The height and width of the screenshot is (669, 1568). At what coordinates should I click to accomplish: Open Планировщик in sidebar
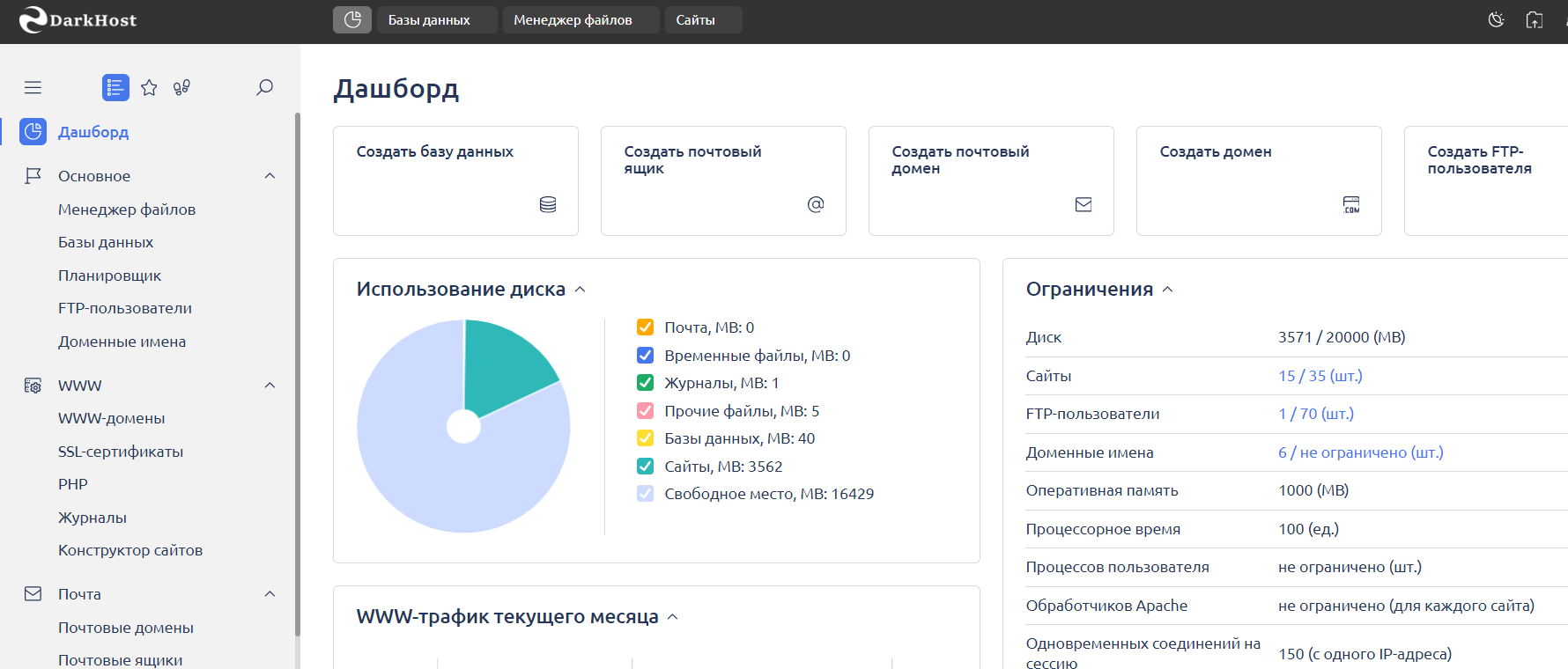point(109,276)
